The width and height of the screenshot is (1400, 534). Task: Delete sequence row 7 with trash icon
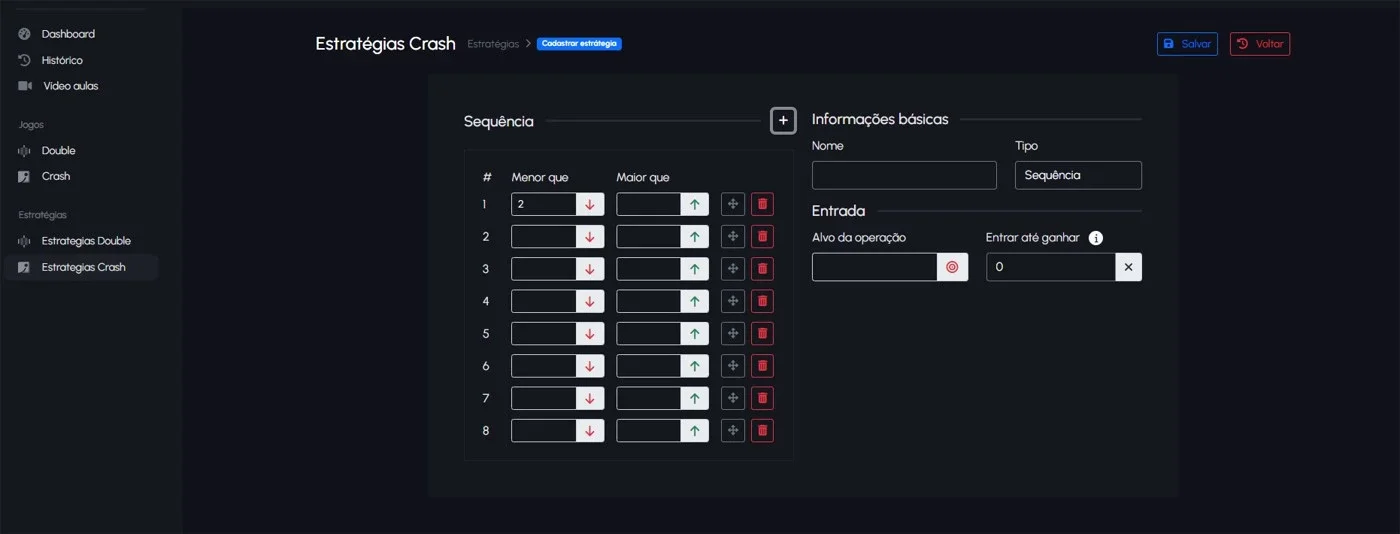[763, 398]
